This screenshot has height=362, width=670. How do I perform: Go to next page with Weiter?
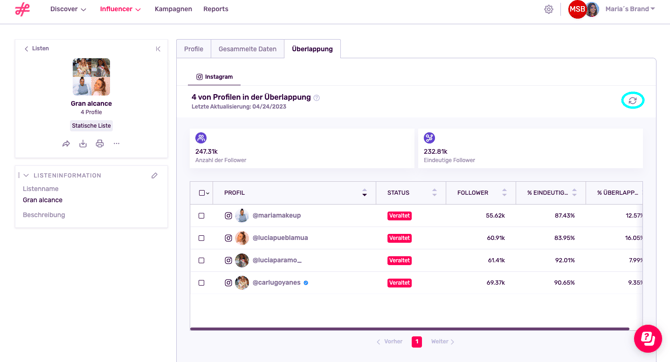[442, 341]
